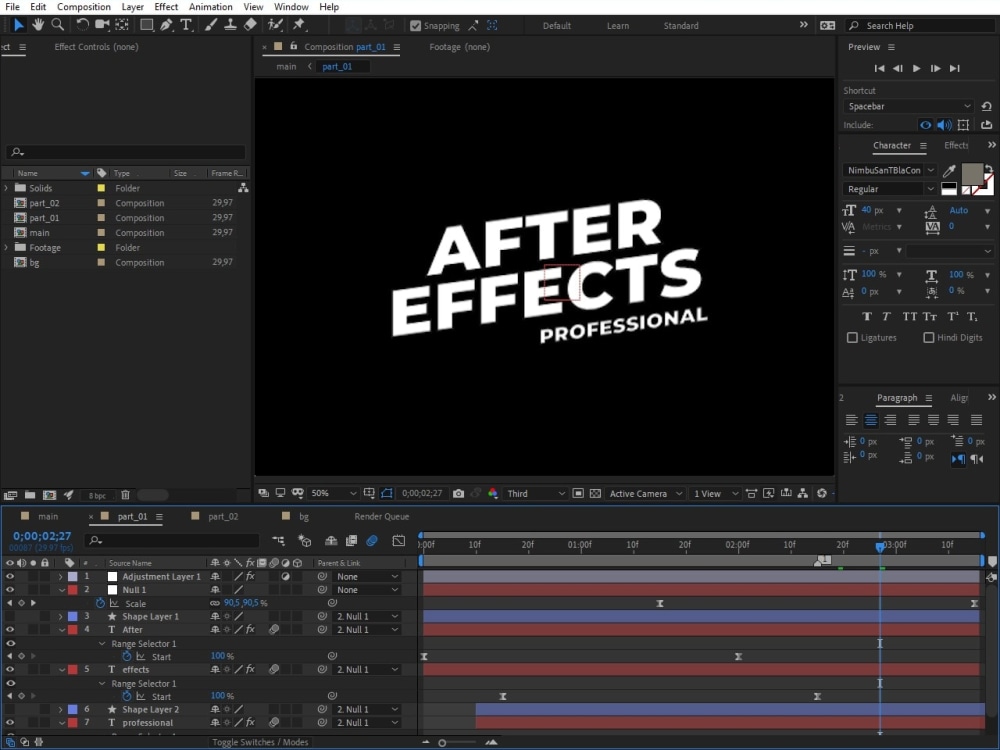Toggle the transparency grid icon in viewer
The image size is (1000, 750).
coord(595,494)
